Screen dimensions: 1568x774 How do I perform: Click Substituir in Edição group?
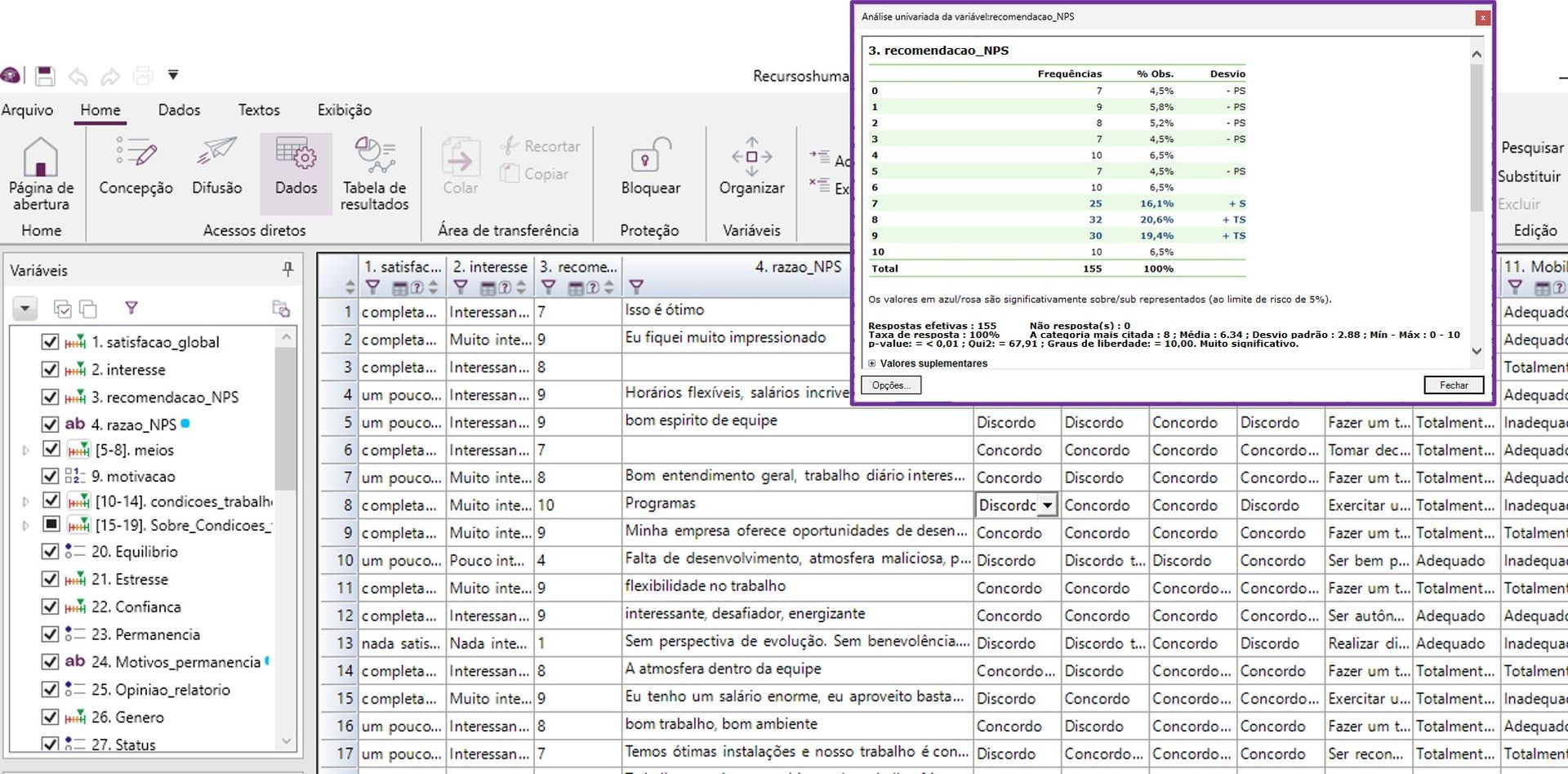coord(1529,176)
